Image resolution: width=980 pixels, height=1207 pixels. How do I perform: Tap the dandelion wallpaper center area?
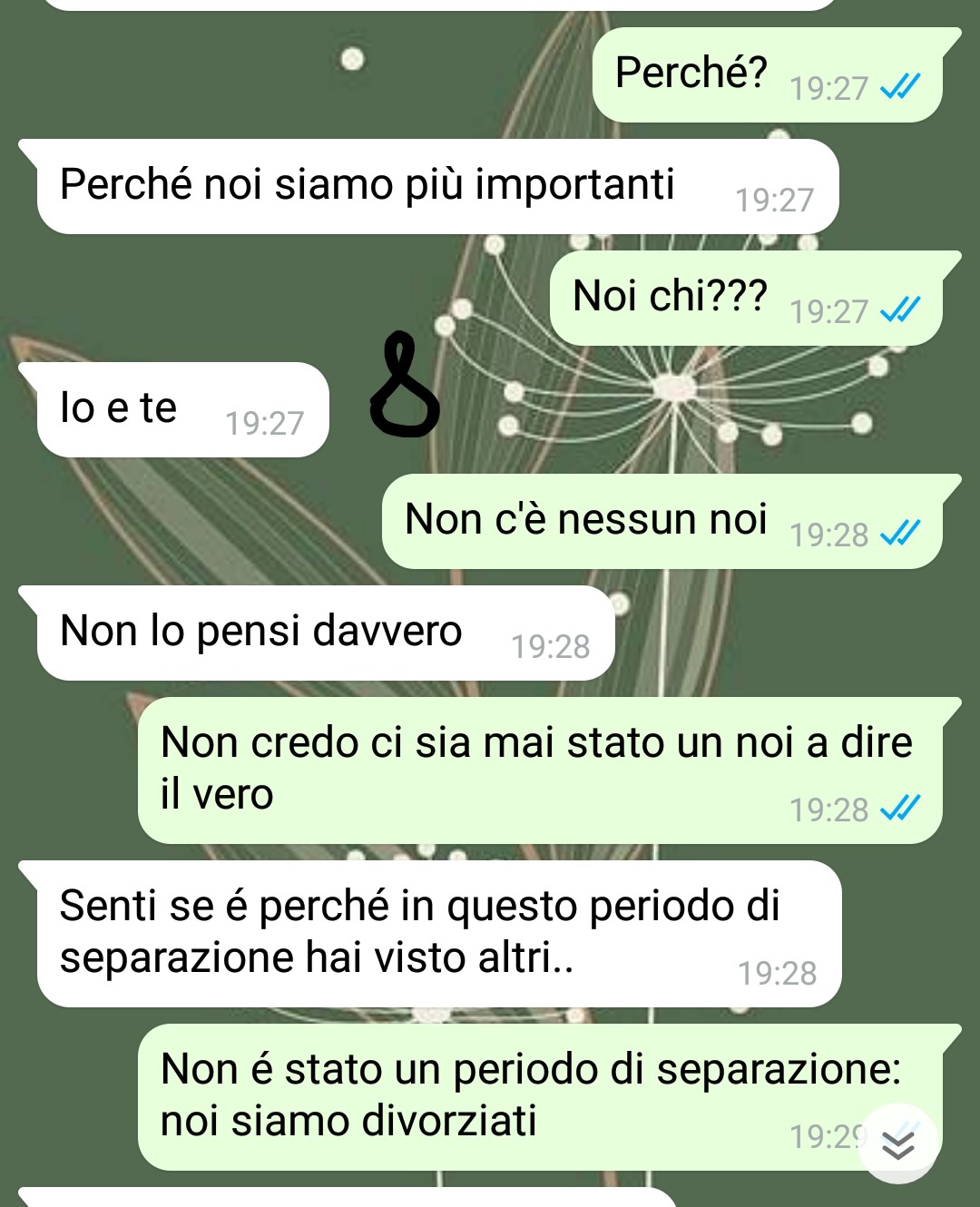click(673, 388)
